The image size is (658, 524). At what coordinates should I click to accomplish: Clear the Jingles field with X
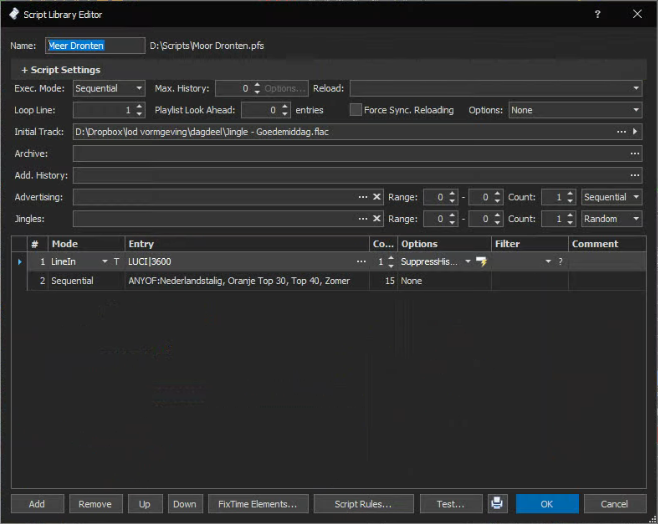tap(377, 219)
